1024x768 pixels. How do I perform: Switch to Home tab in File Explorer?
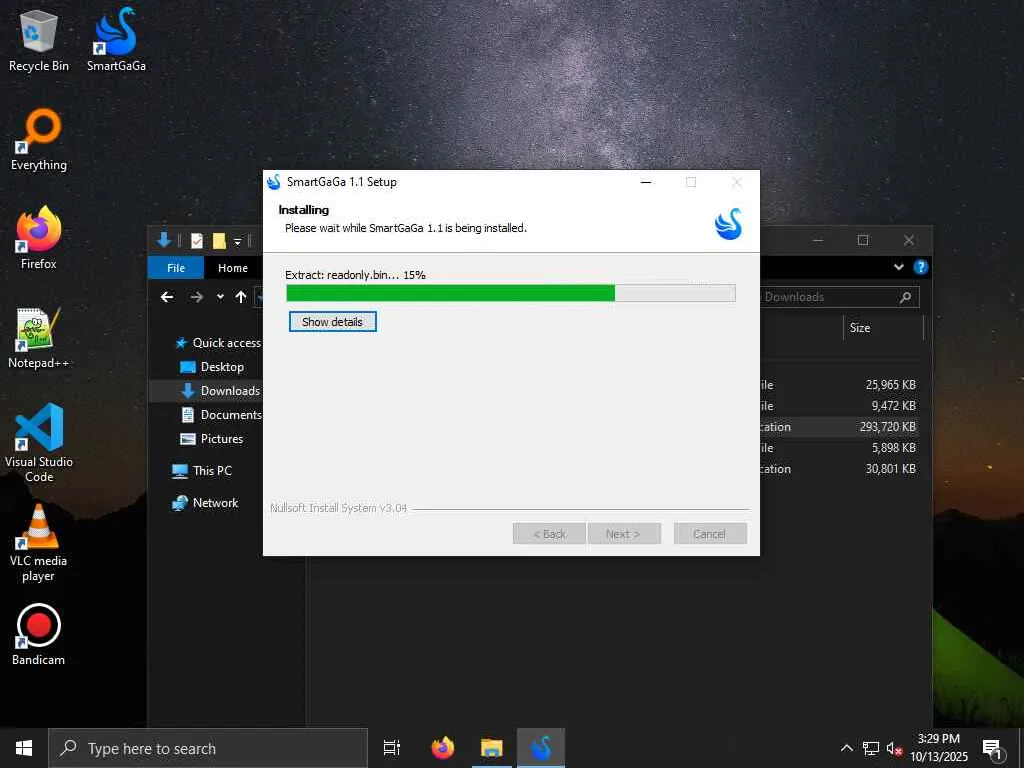(x=232, y=268)
